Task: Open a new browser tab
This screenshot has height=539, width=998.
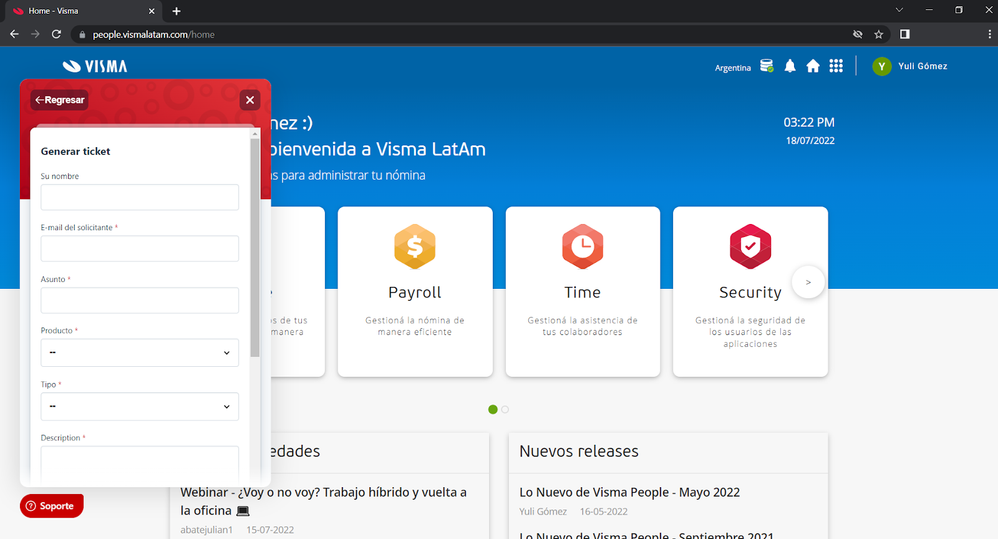Action: click(x=176, y=11)
